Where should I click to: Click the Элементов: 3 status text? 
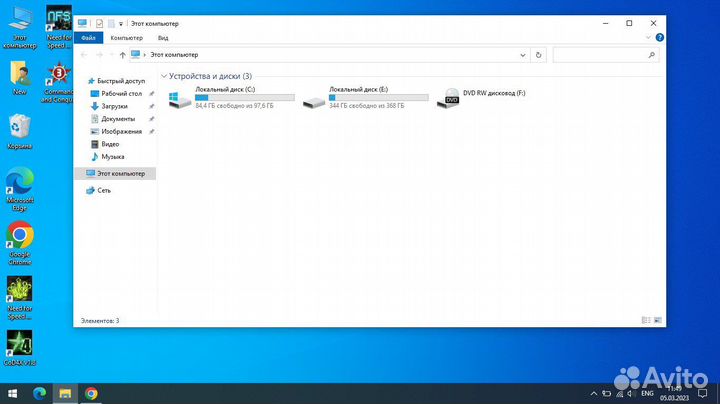click(x=100, y=320)
